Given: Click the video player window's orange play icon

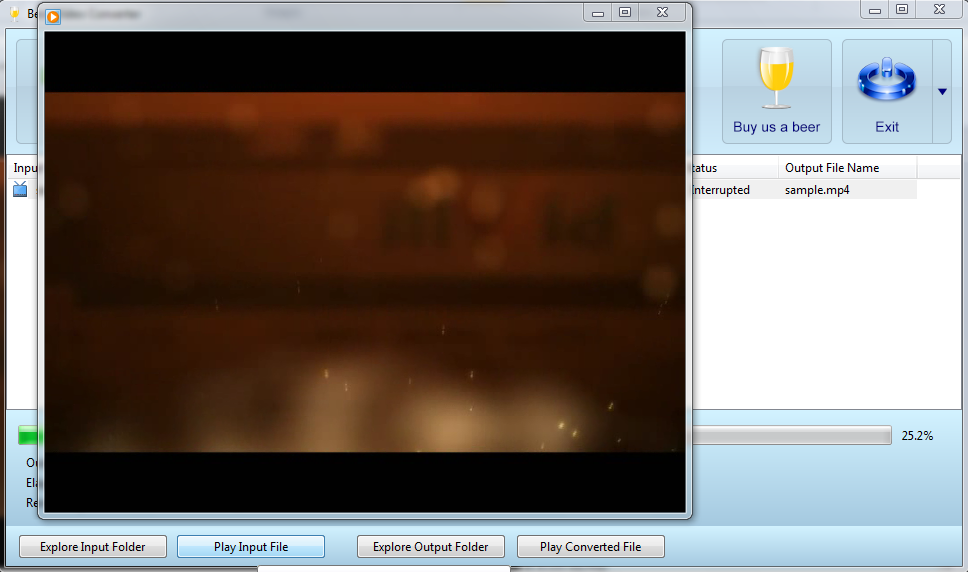Looking at the screenshot, I should (x=53, y=17).
